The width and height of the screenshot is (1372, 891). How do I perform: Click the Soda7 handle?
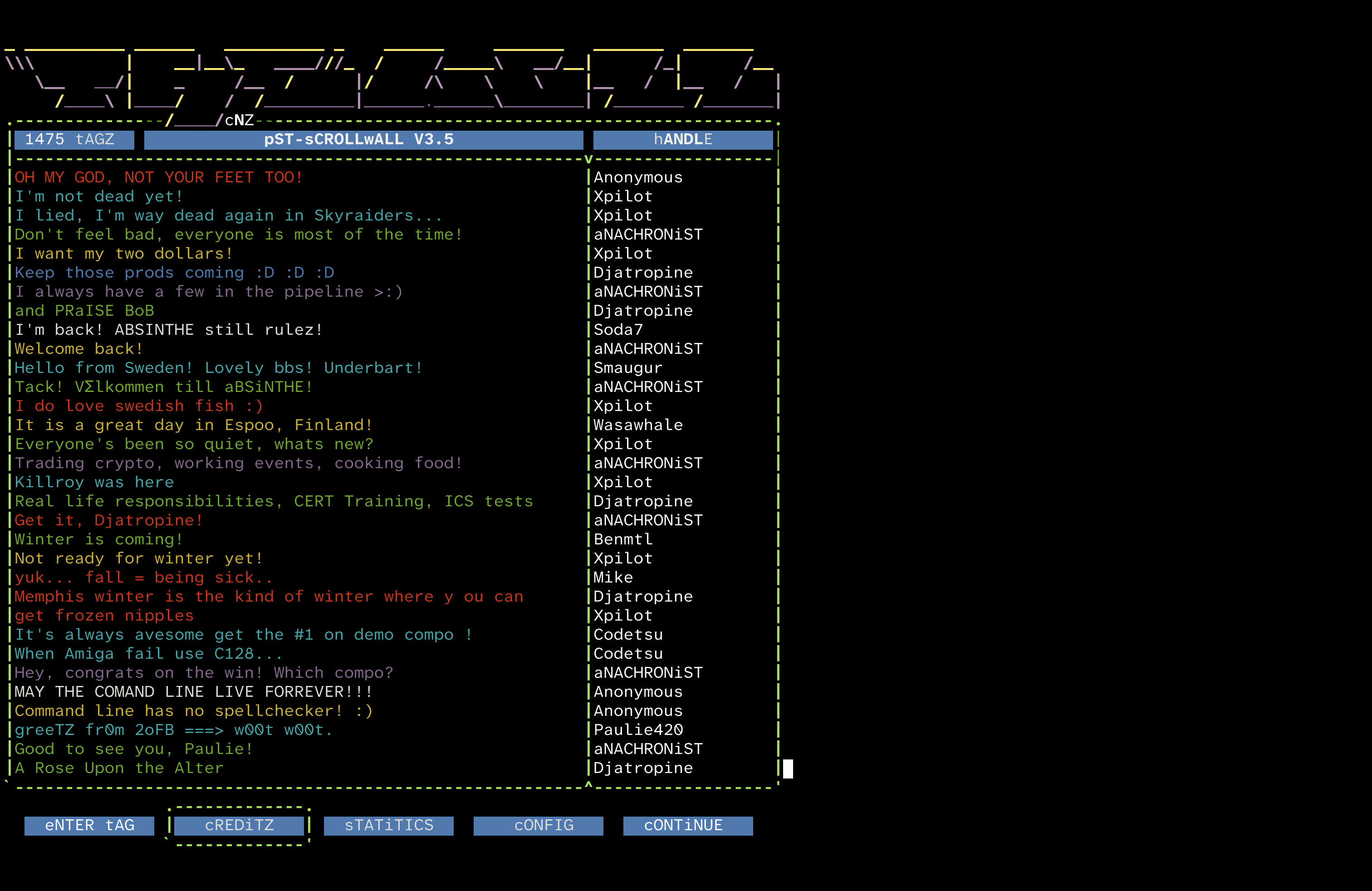click(x=618, y=330)
